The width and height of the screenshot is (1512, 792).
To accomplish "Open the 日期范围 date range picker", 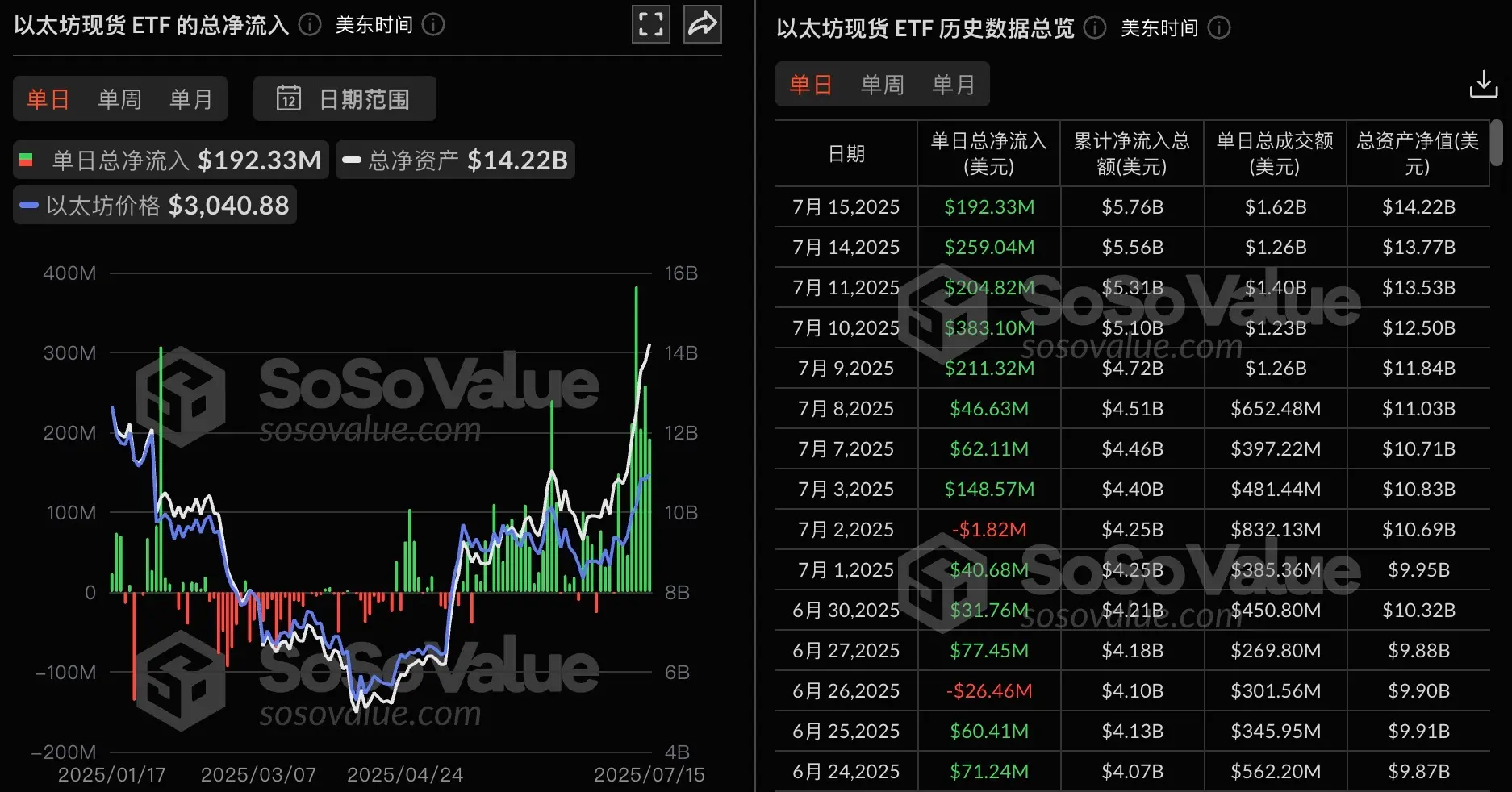I will point(345,98).
